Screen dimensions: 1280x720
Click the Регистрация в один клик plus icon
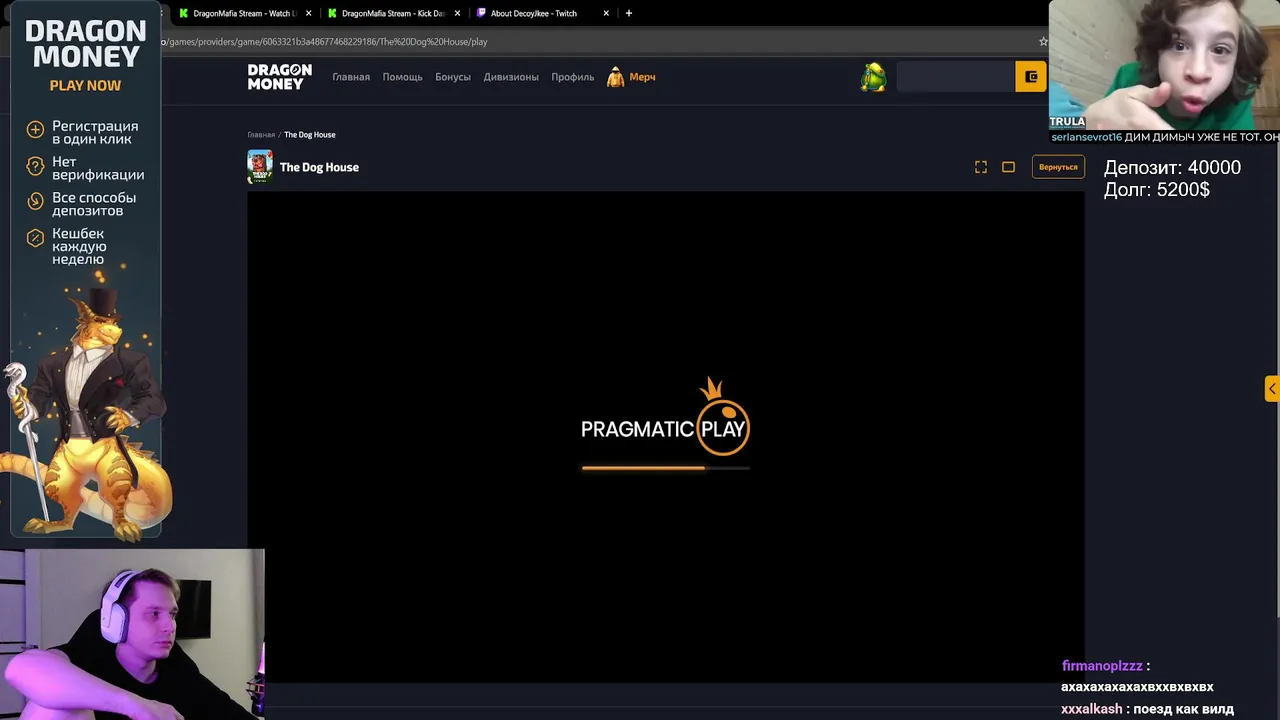click(35, 129)
